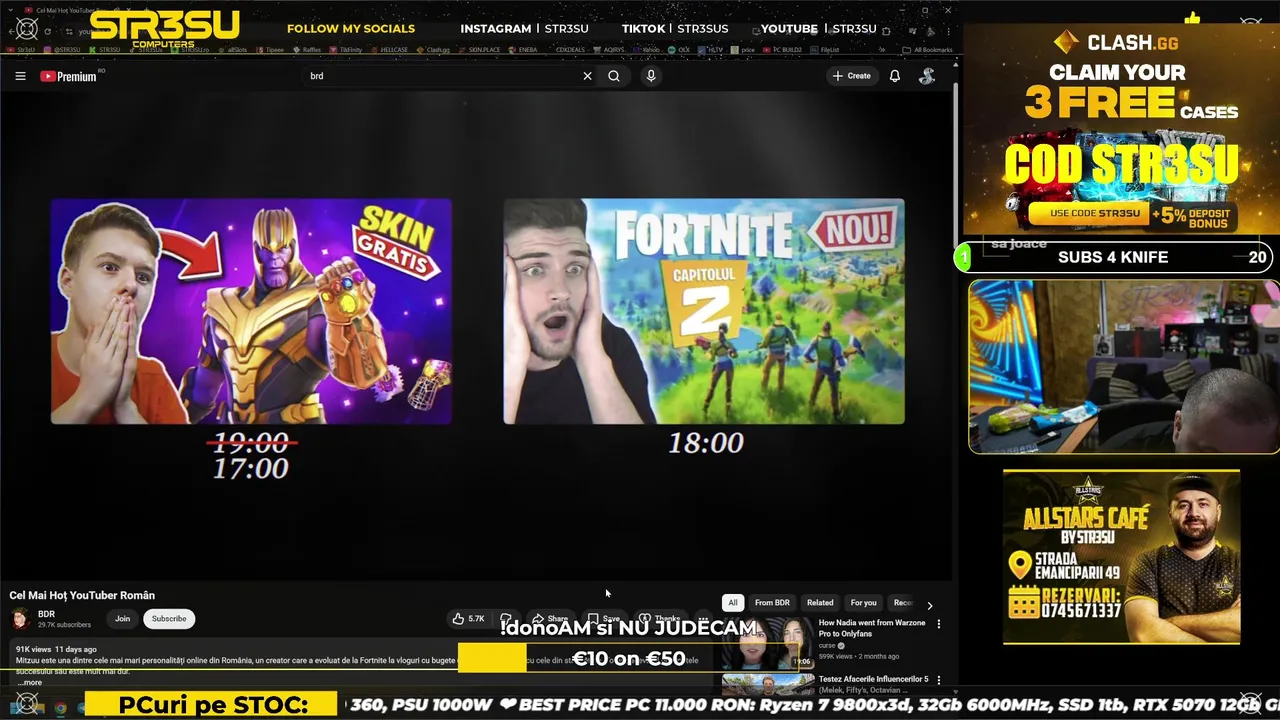Join the BDR channel membership
This screenshot has height=720, width=1280.
tap(122, 619)
